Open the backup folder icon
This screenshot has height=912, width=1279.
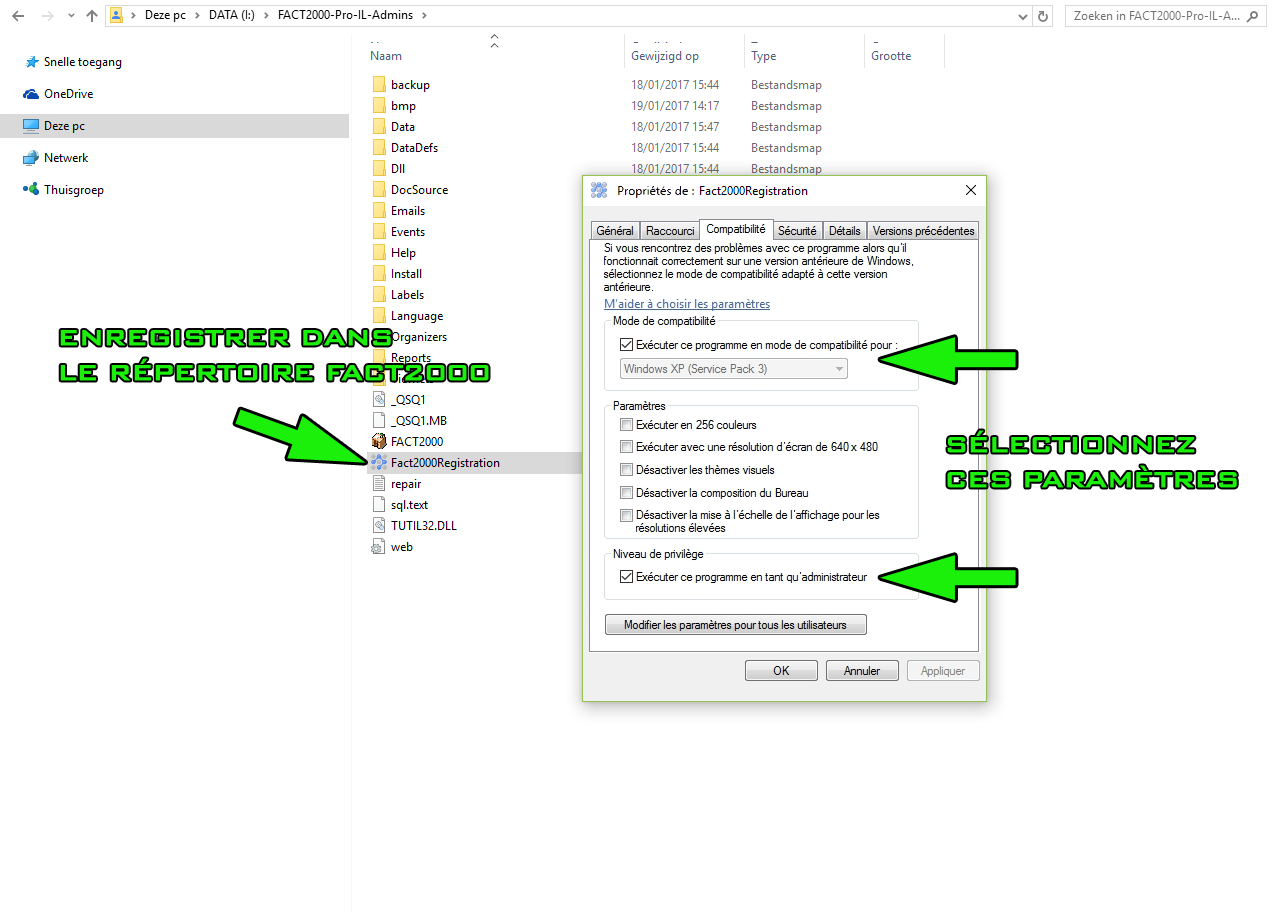tap(378, 85)
